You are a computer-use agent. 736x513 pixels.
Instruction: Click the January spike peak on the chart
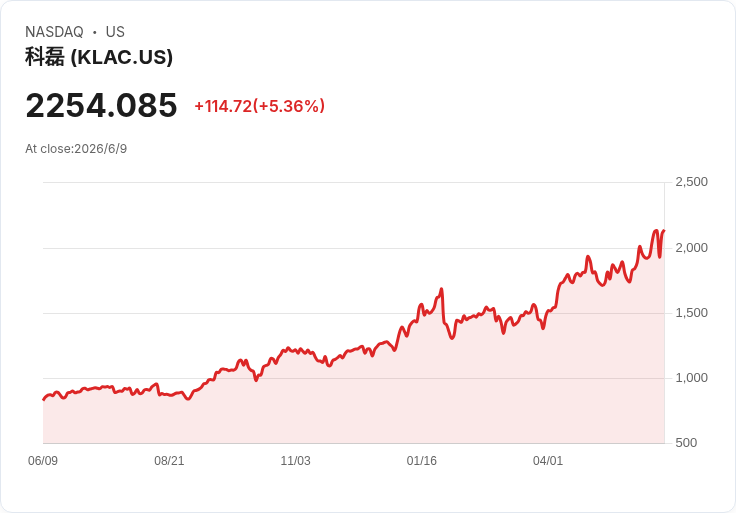[x=441, y=289]
